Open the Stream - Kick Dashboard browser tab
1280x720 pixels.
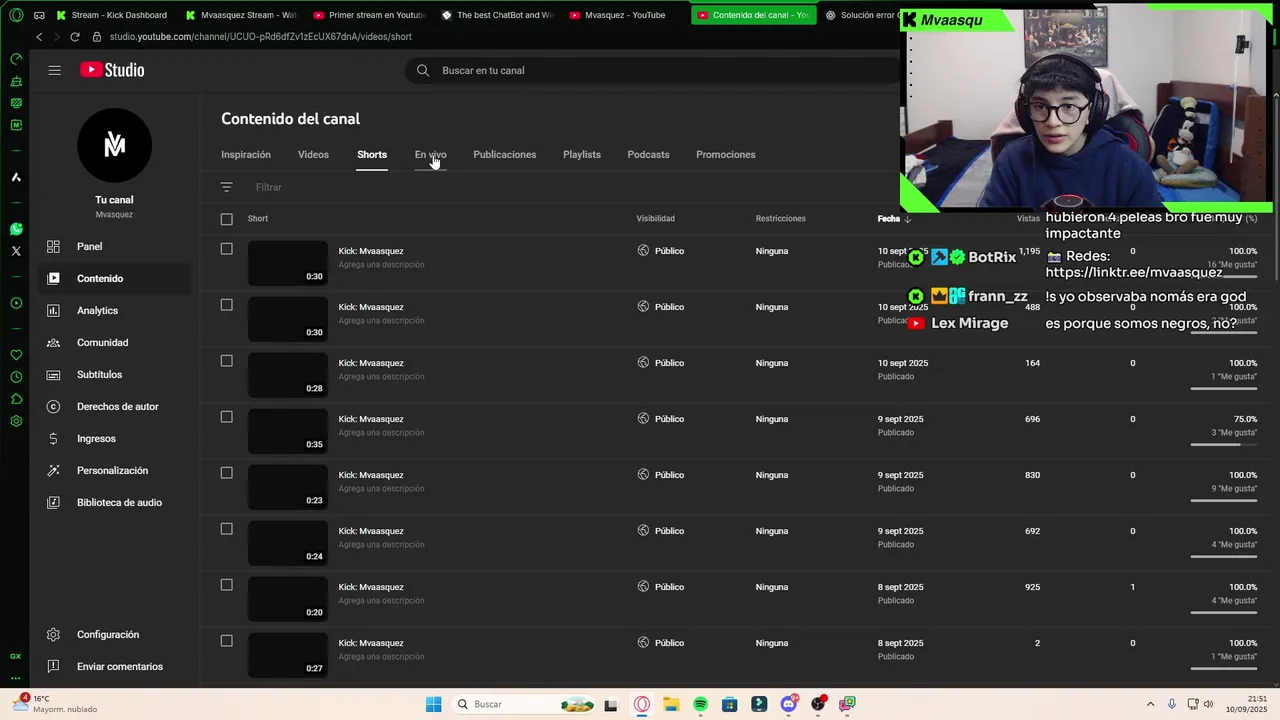tap(112, 15)
